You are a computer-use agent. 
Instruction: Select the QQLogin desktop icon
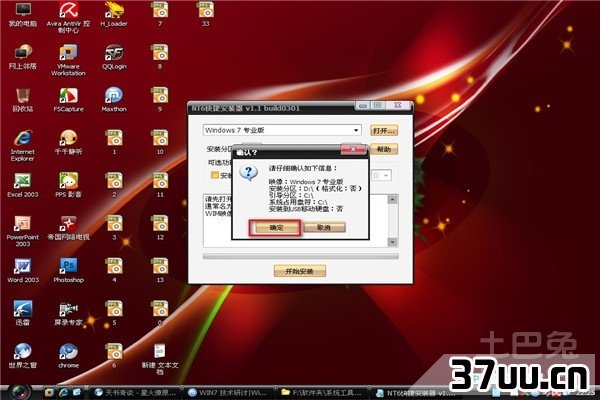(114, 57)
